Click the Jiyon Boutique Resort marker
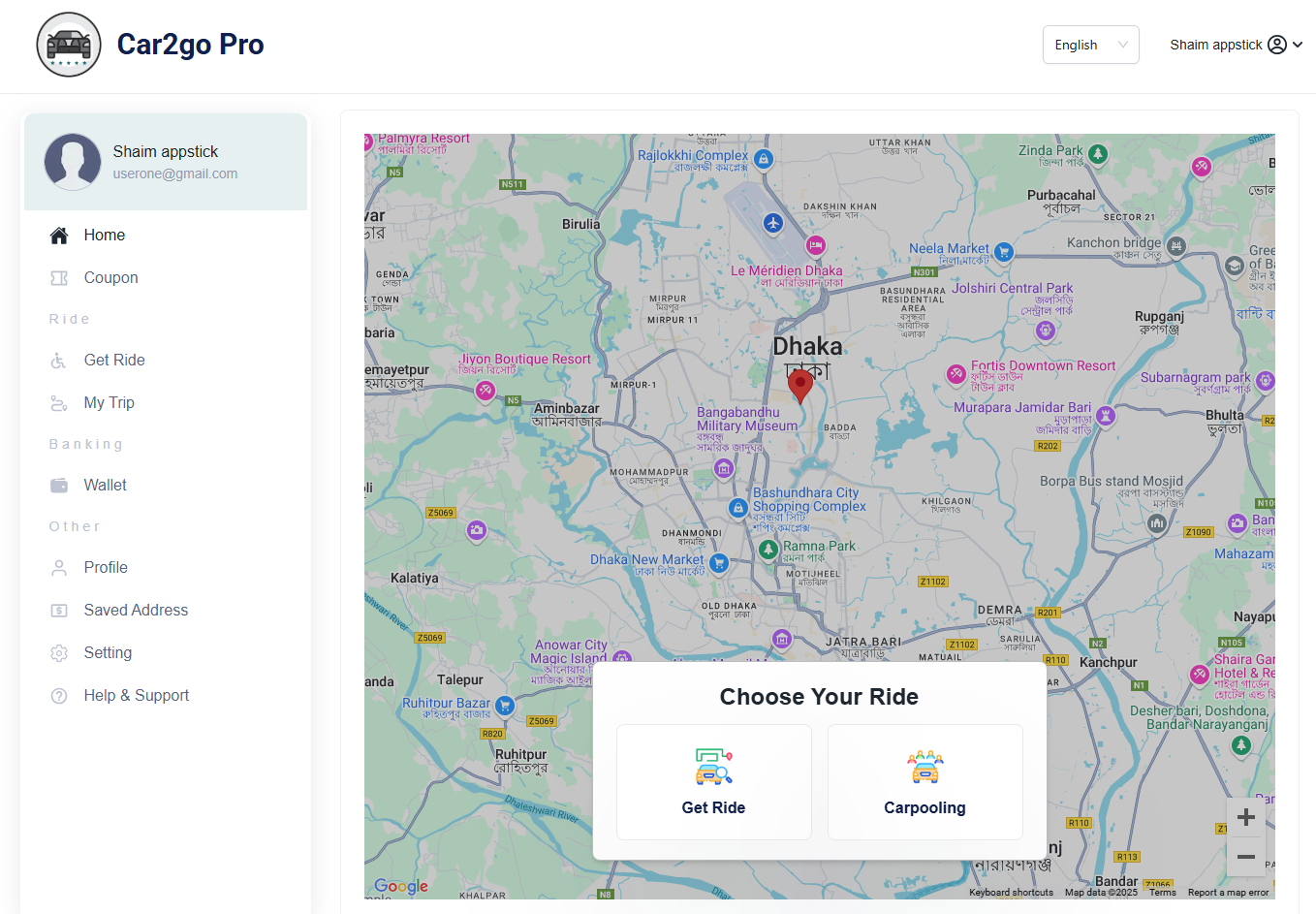Screen dimensions: 1316x914 [x=486, y=391]
